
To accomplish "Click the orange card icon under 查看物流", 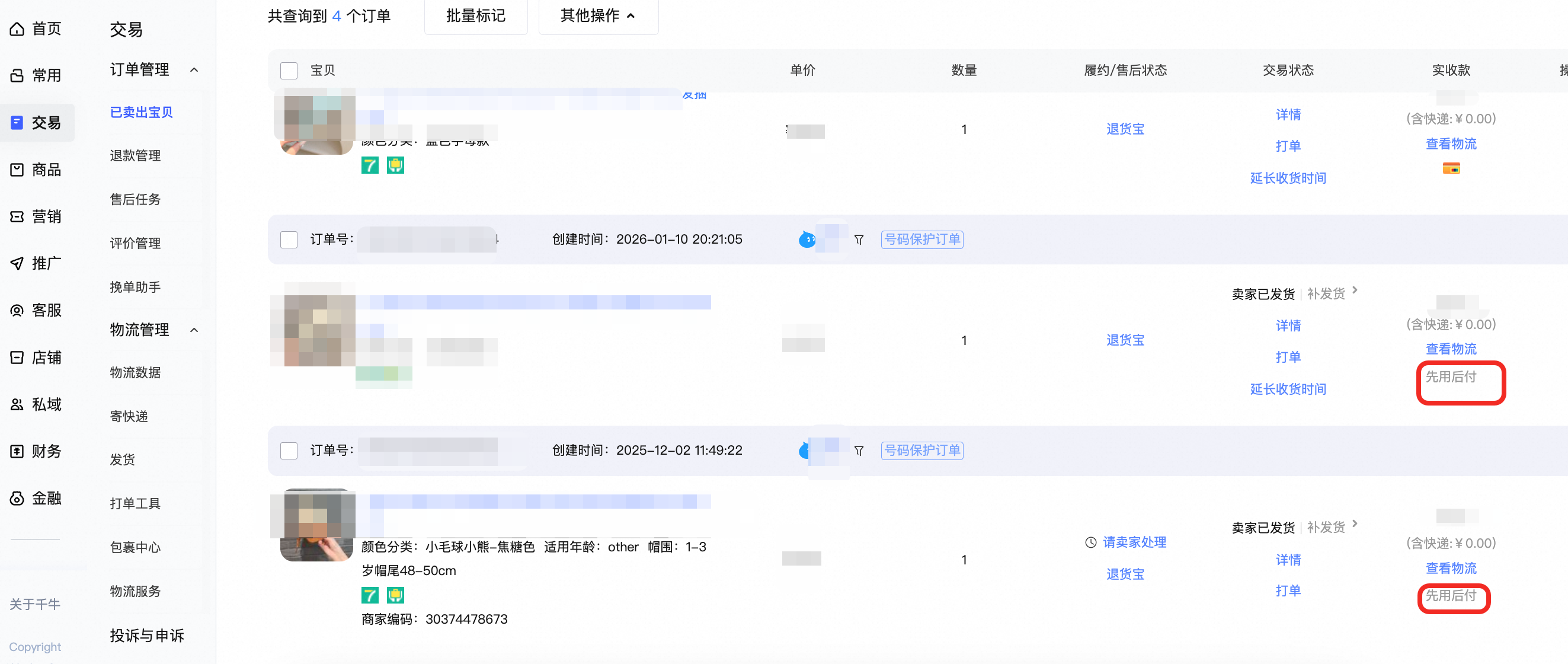I will click(x=1451, y=168).
